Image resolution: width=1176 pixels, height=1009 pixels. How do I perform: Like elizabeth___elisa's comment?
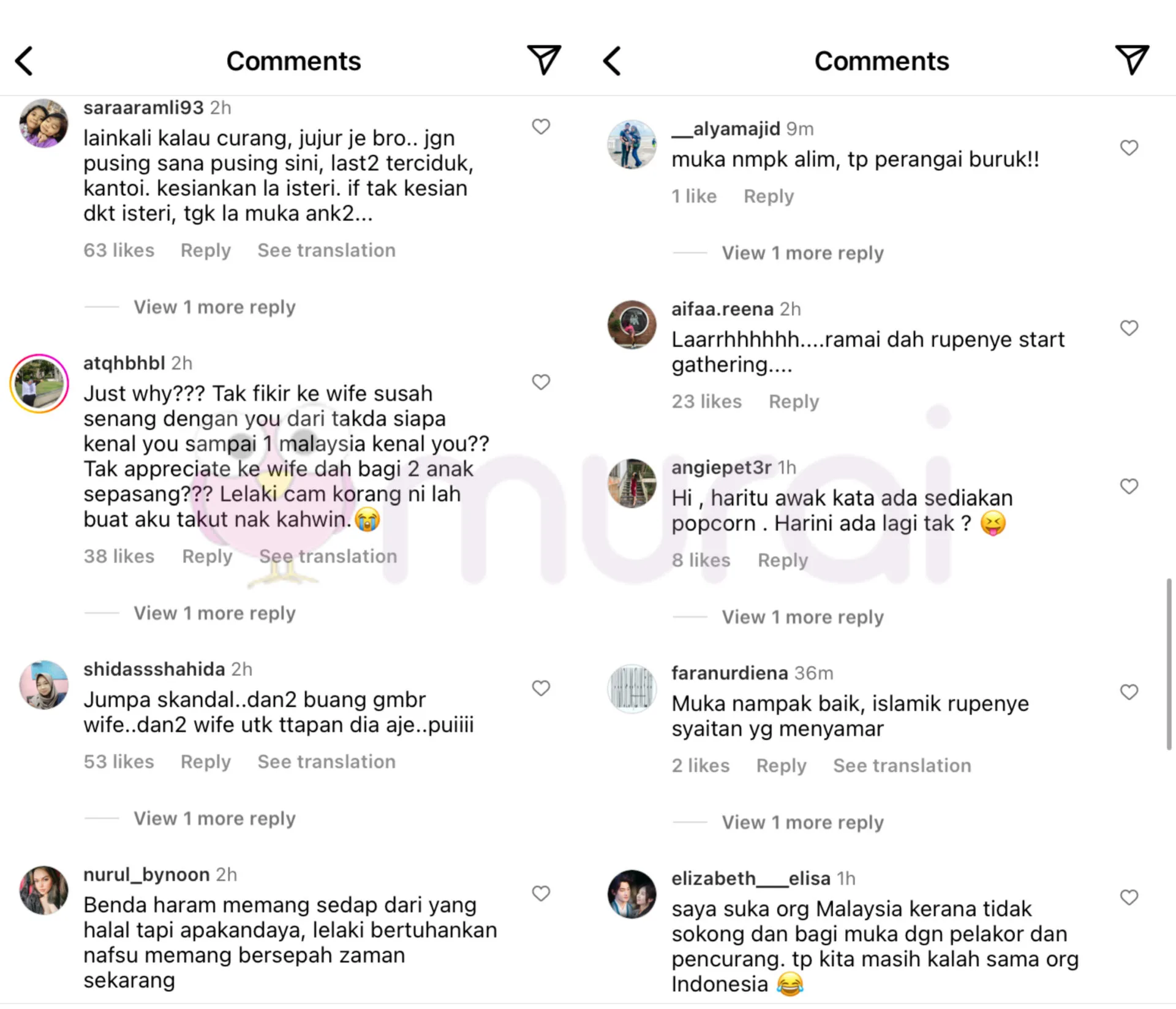point(1129,897)
